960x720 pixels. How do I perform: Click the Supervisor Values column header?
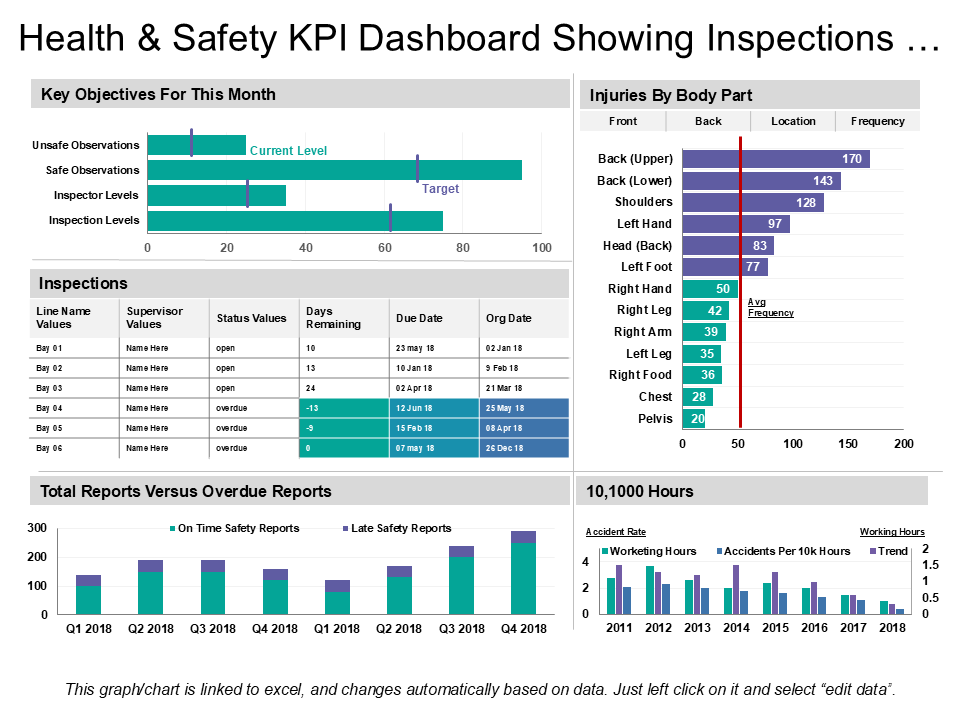pos(164,318)
